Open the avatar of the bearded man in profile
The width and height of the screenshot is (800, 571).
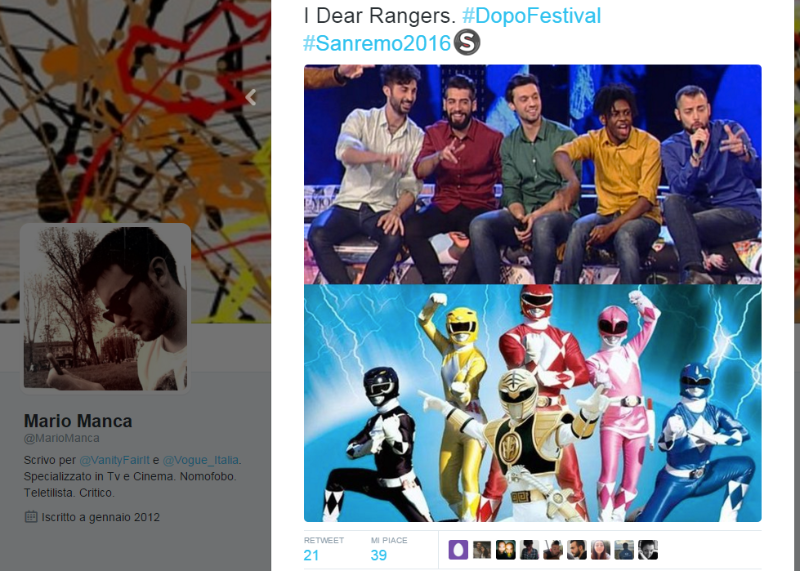(x=577, y=550)
